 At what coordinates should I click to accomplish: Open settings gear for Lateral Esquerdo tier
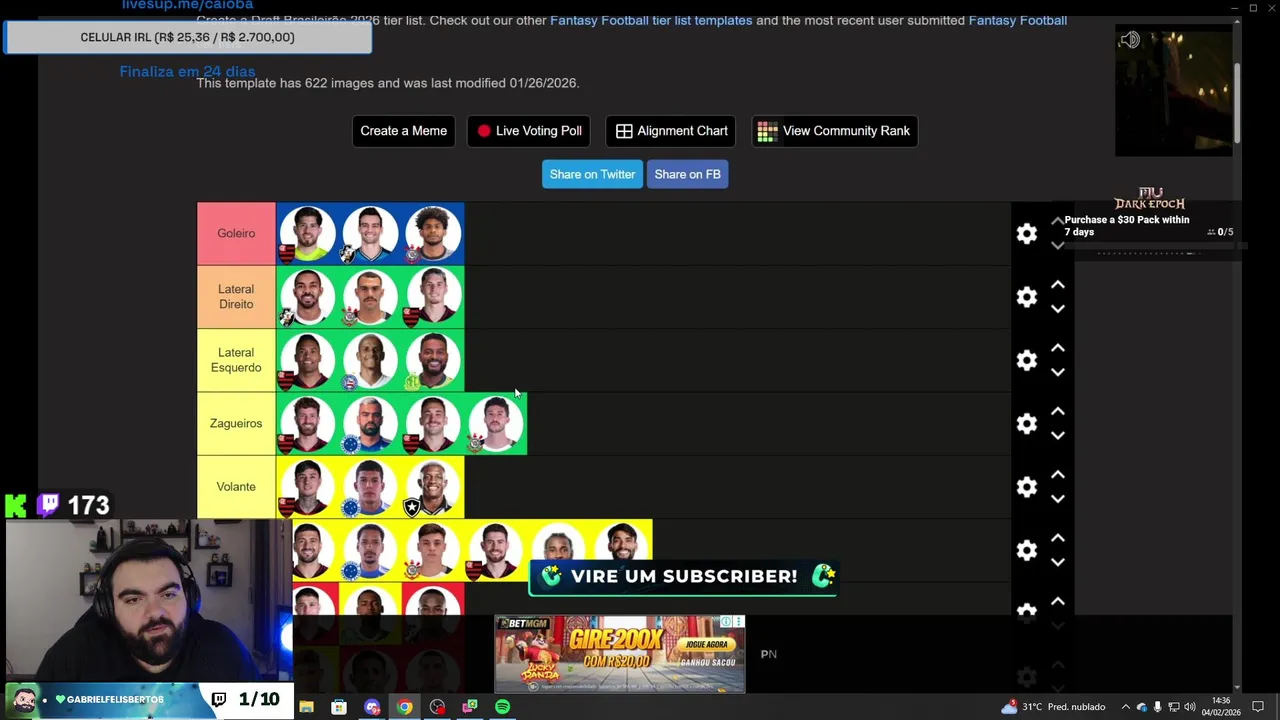[1027, 360]
